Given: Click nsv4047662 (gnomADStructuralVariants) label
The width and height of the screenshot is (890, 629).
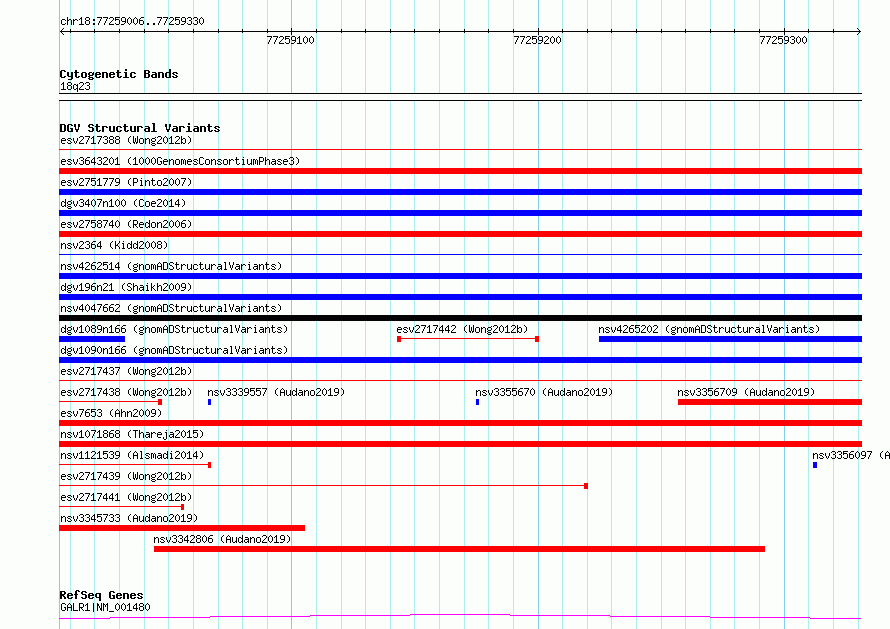Looking at the screenshot, I should click(x=171, y=308).
